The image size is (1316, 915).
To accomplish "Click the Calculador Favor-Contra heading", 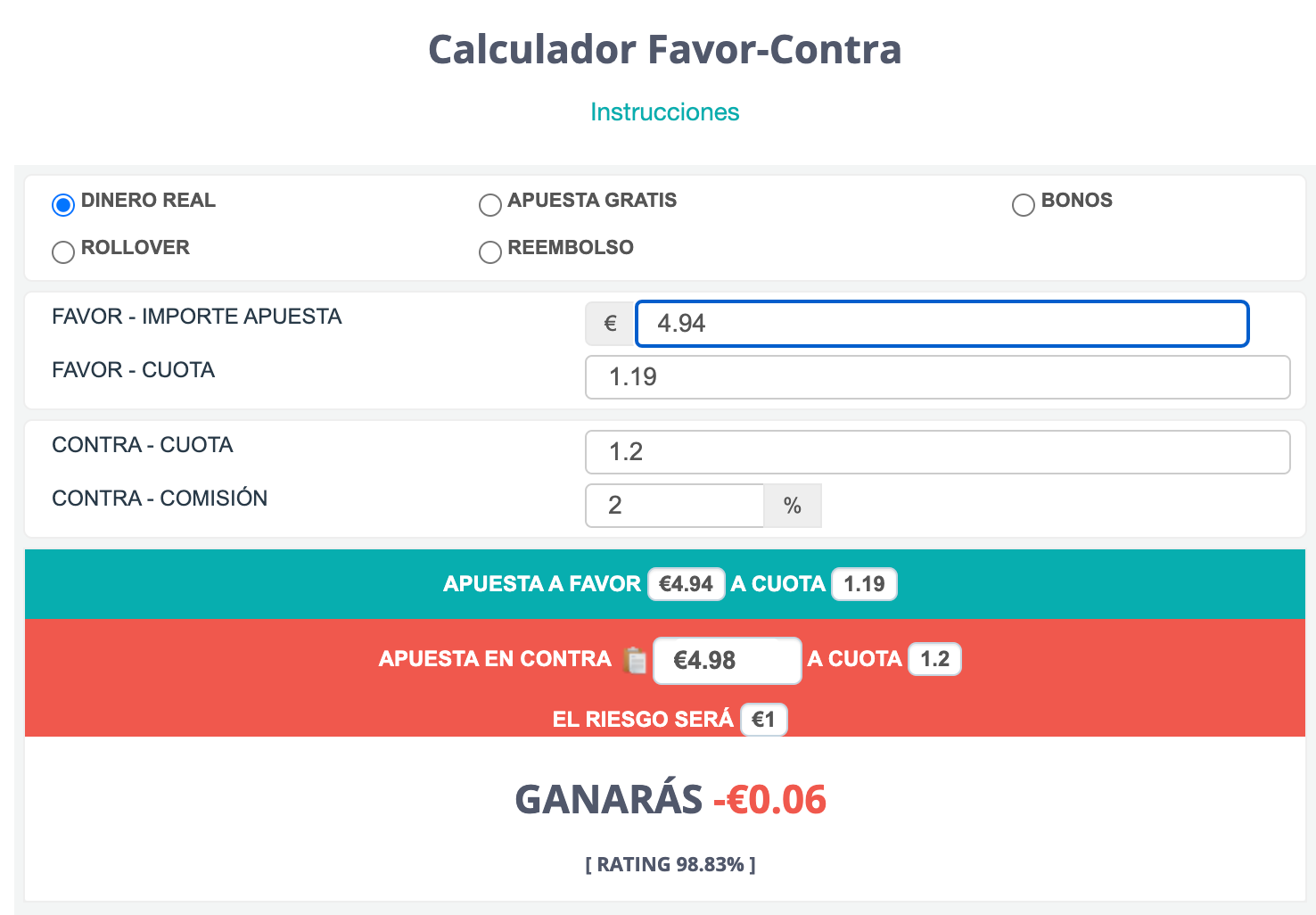I will [665, 49].
